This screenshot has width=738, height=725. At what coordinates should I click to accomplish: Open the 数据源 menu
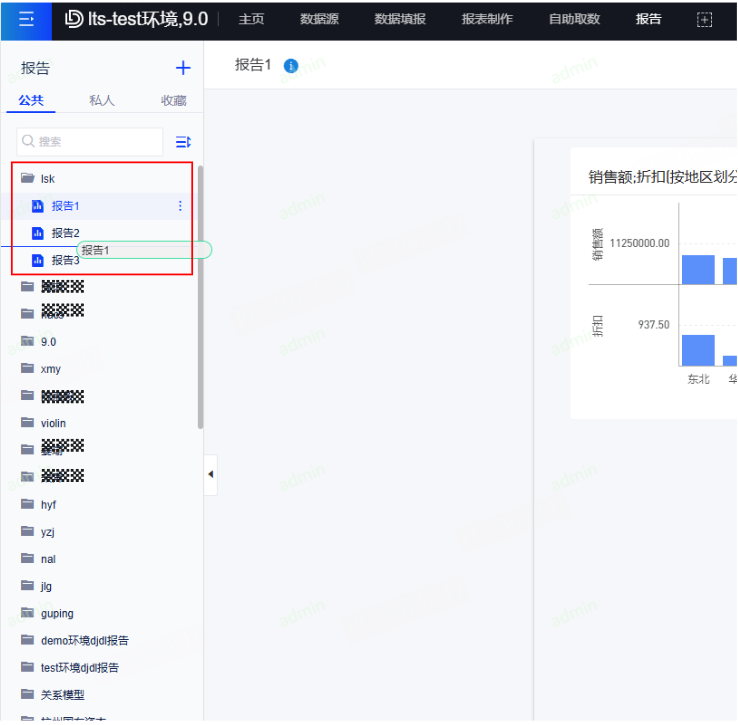(319, 19)
